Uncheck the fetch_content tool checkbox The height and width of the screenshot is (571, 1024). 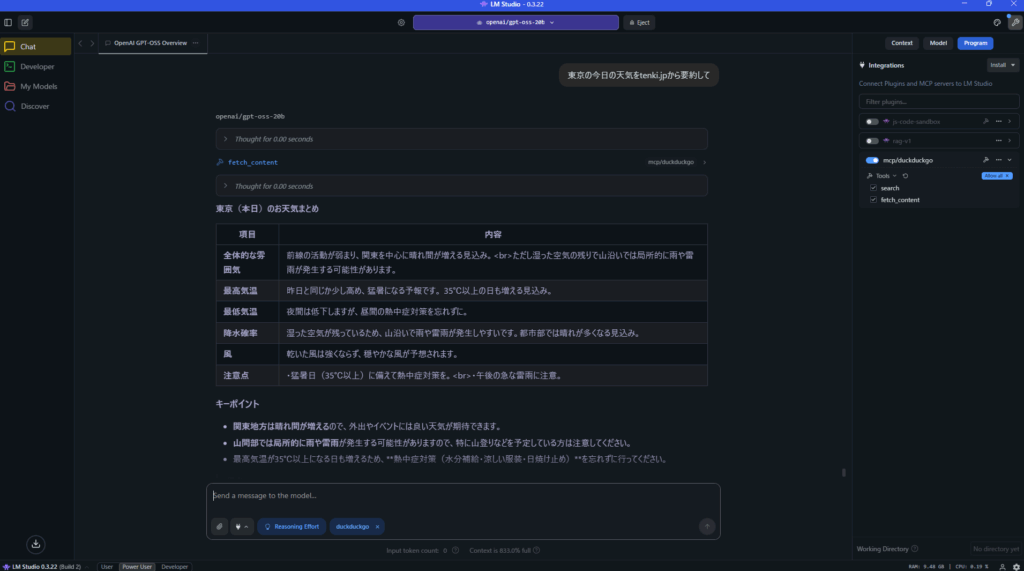tap(873, 200)
